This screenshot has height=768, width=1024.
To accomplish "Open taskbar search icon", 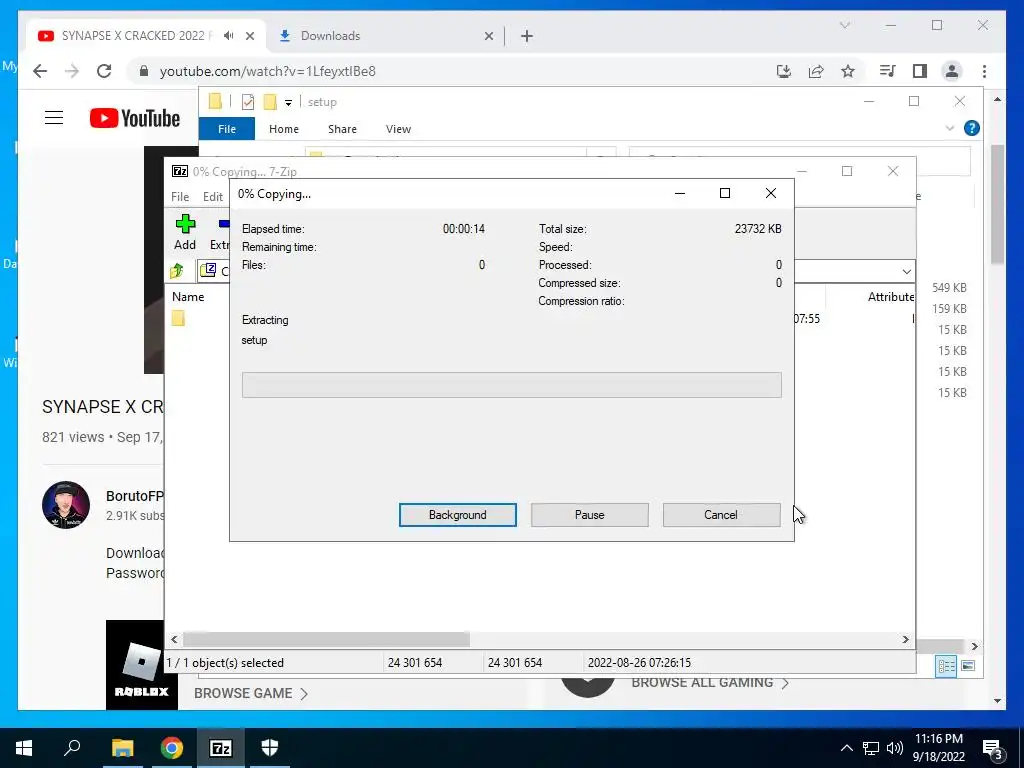I will click(x=72, y=748).
